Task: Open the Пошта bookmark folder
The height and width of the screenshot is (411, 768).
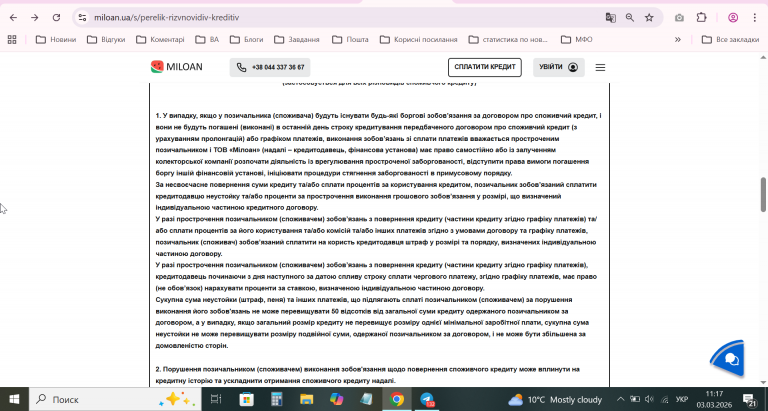Action: coord(350,40)
